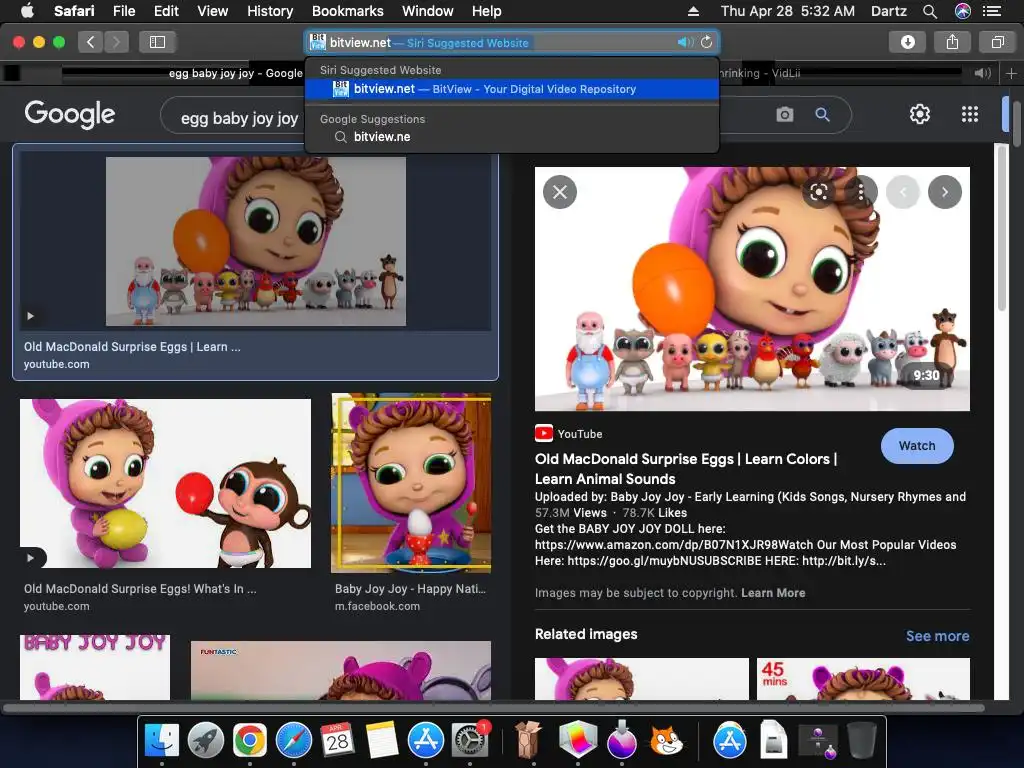Show tab overview button
This screenshot has height=768, width=1024.
[997, 42]
